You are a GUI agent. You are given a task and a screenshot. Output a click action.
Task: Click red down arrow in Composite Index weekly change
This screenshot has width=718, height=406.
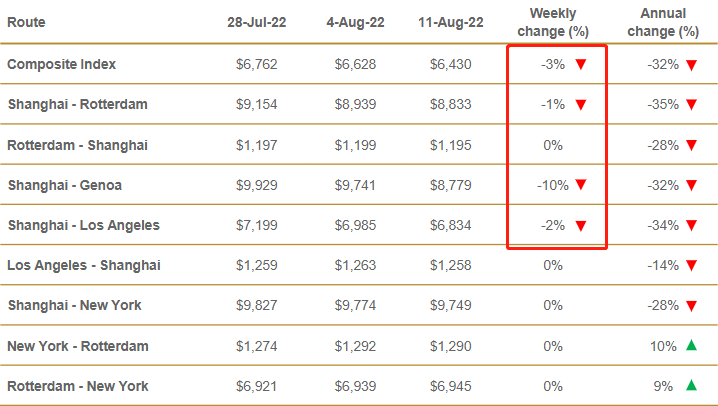pyautogui.click(x=581, y=64)
